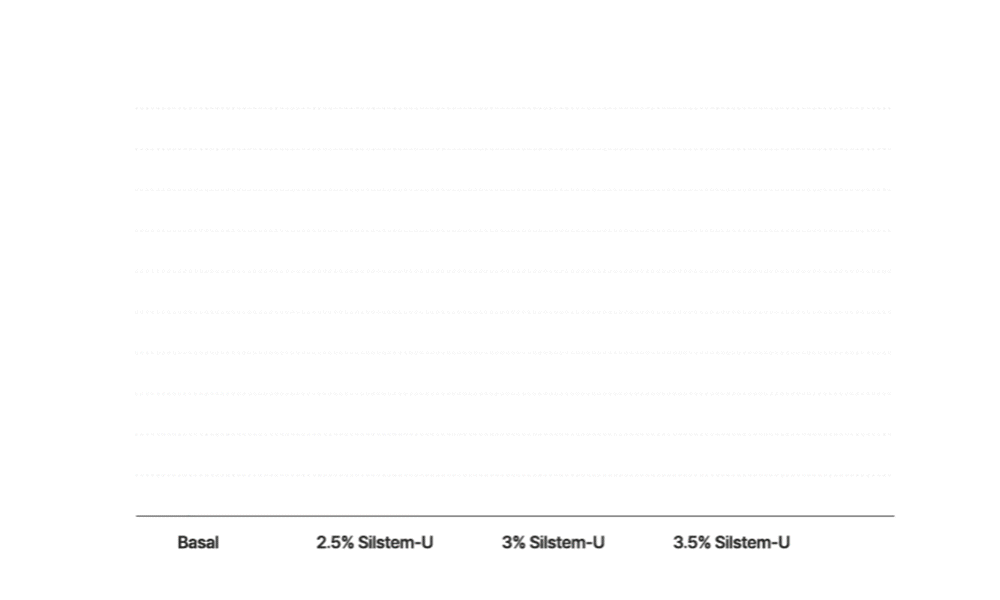The image size is (1000, 600).
Task: Select the second dotted gridline from top
Action: [515, 149]
